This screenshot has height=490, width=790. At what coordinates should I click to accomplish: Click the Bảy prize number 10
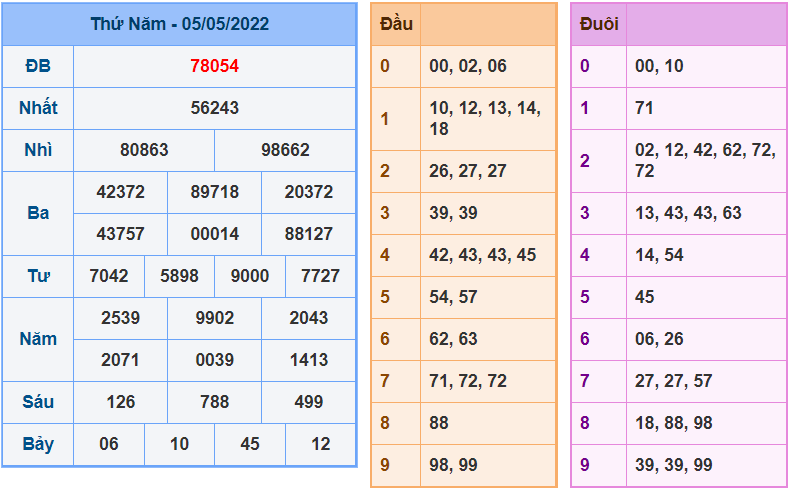coord(179,444)
